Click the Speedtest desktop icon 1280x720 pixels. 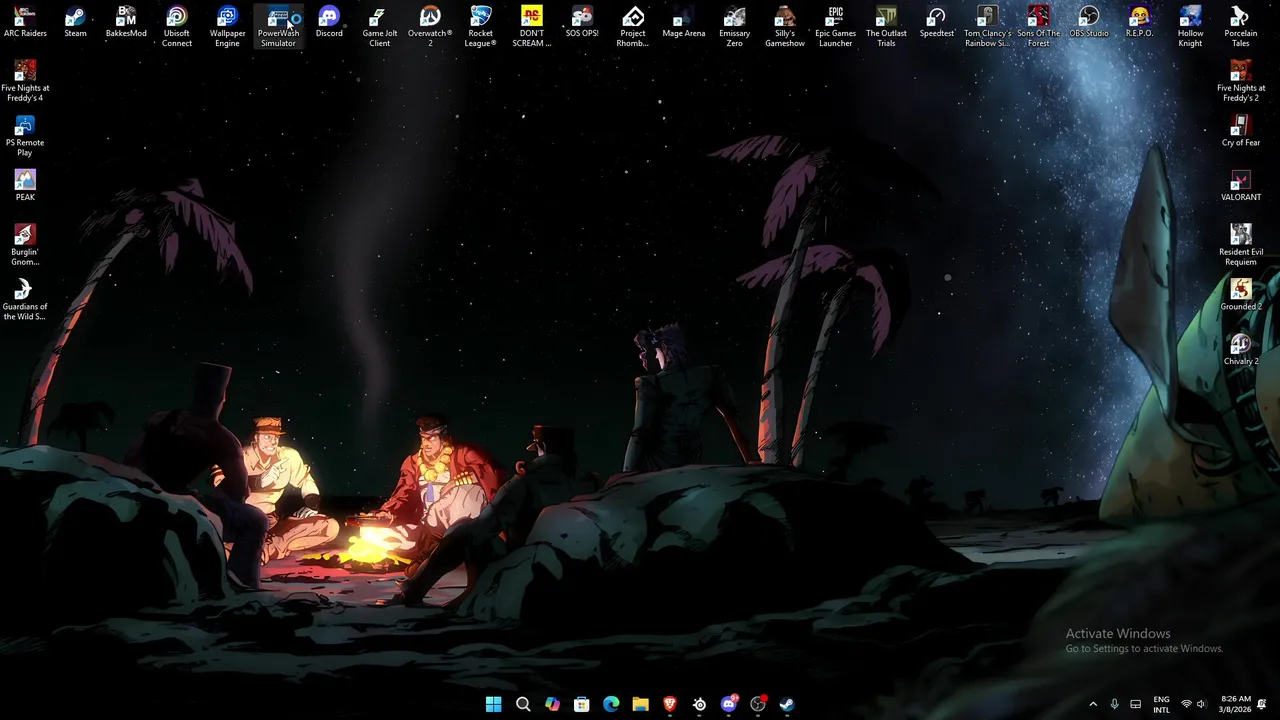click(x=937, y=22)
